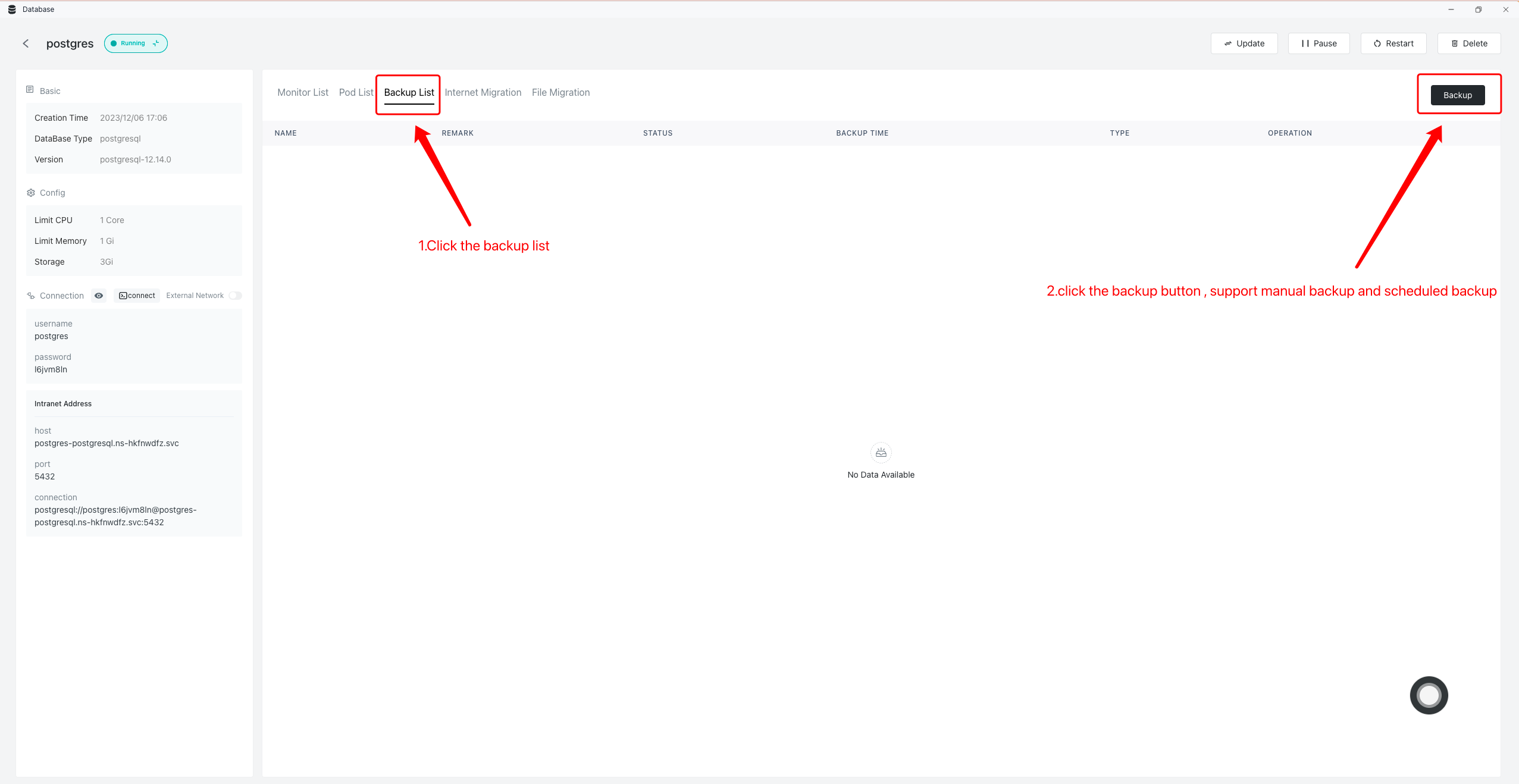Switch to Monitor List tab

click(303, 92)
